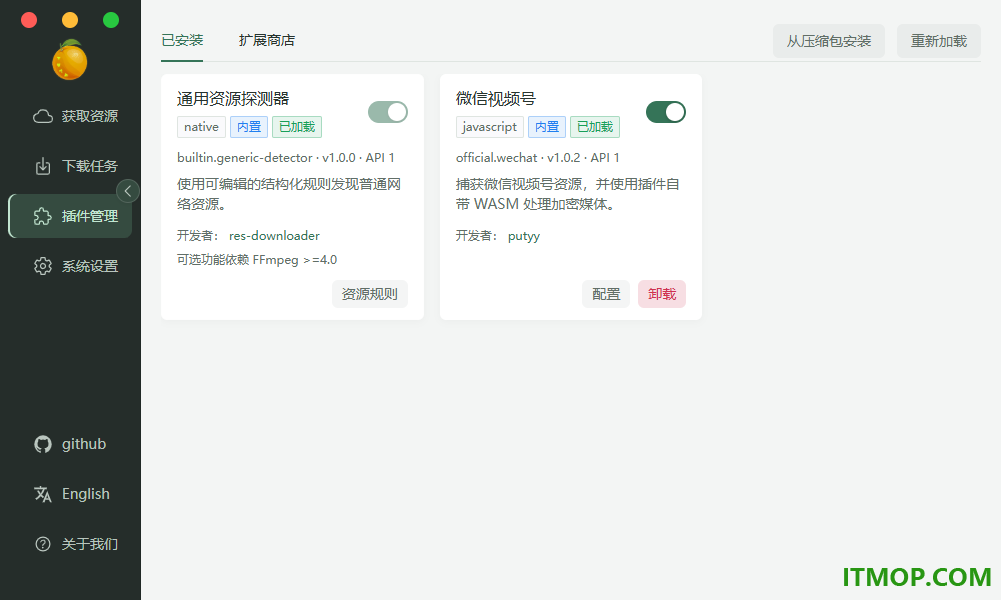Click the question mark icon beside 关于我们
This screenshot has width=1001, height=600.
pyautogui.click(x=43, y=544)
